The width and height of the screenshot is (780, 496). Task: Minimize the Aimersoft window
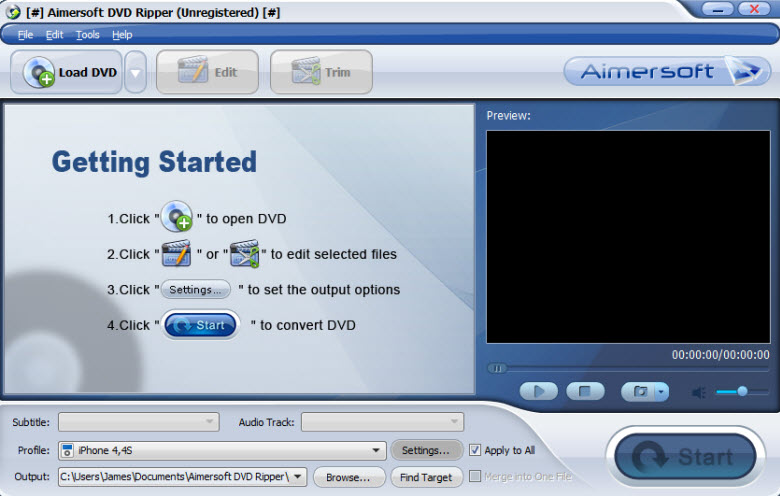(x=718, y=9)
